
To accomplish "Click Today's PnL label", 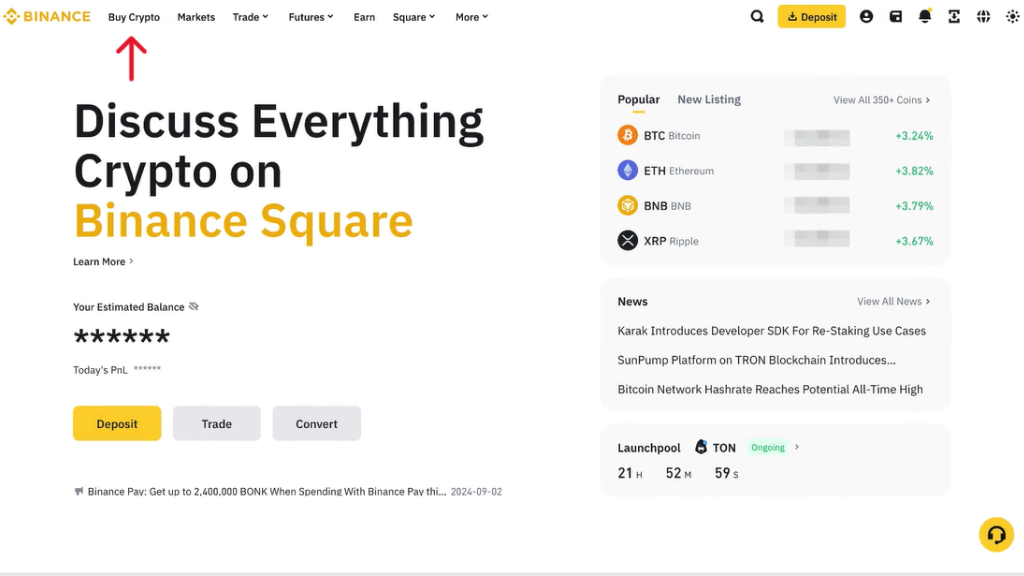I will [x=100, y=370].
